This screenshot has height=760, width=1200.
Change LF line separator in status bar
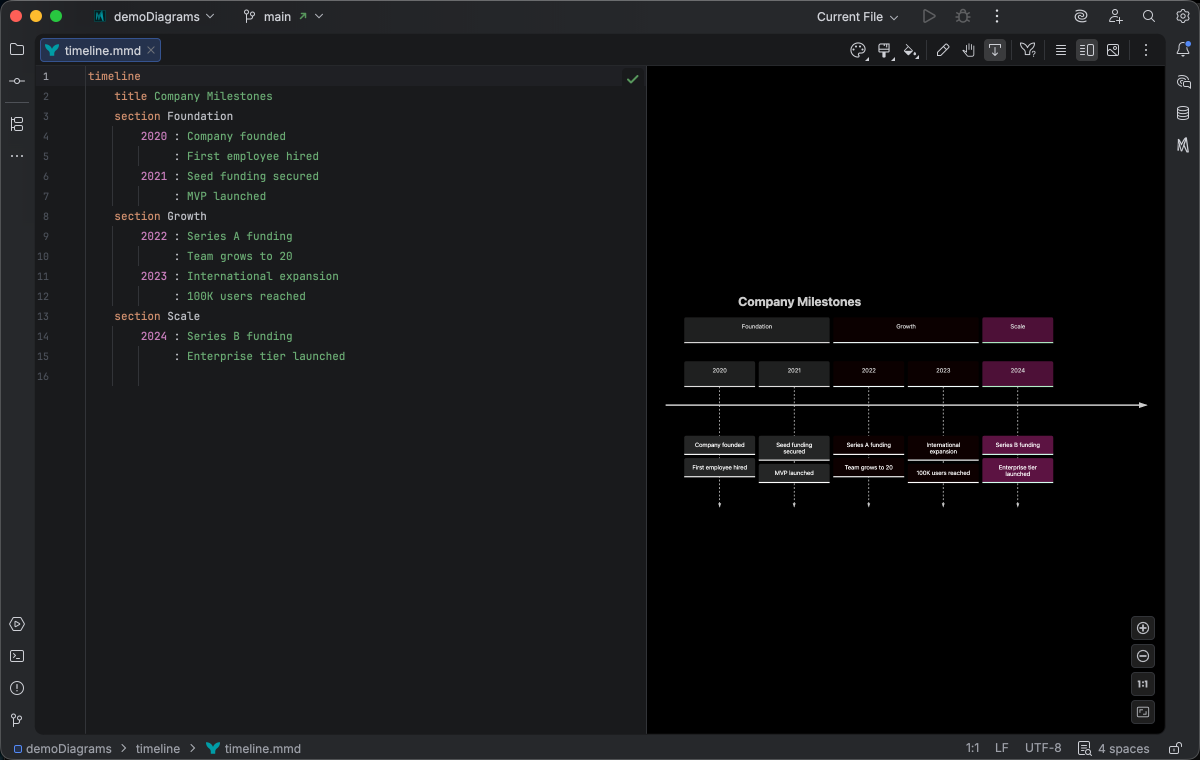tap(1002, 748)
